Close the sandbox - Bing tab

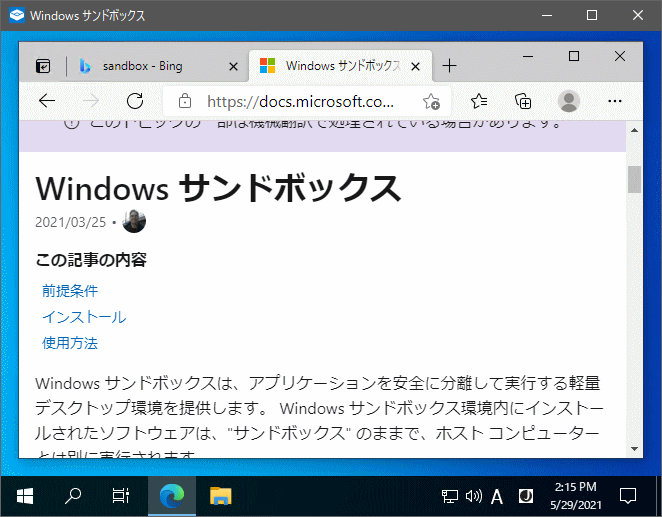pos(233,66)
